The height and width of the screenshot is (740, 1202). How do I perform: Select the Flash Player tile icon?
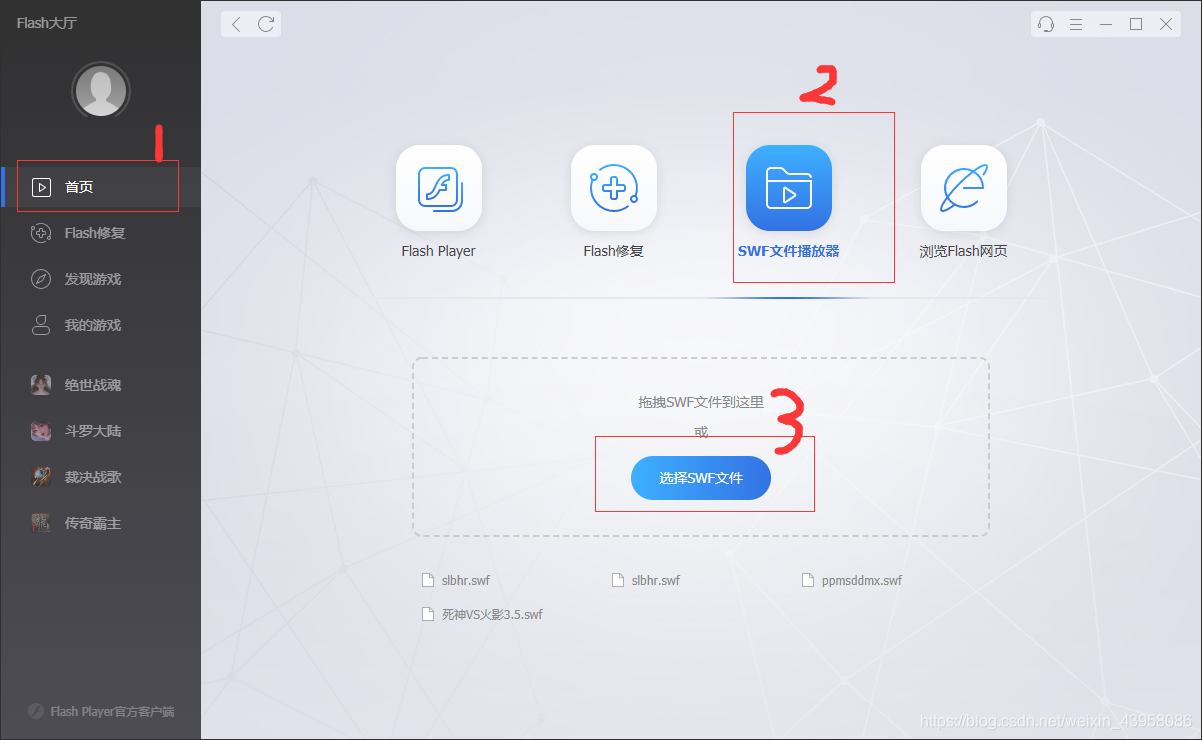click(439, 188)
